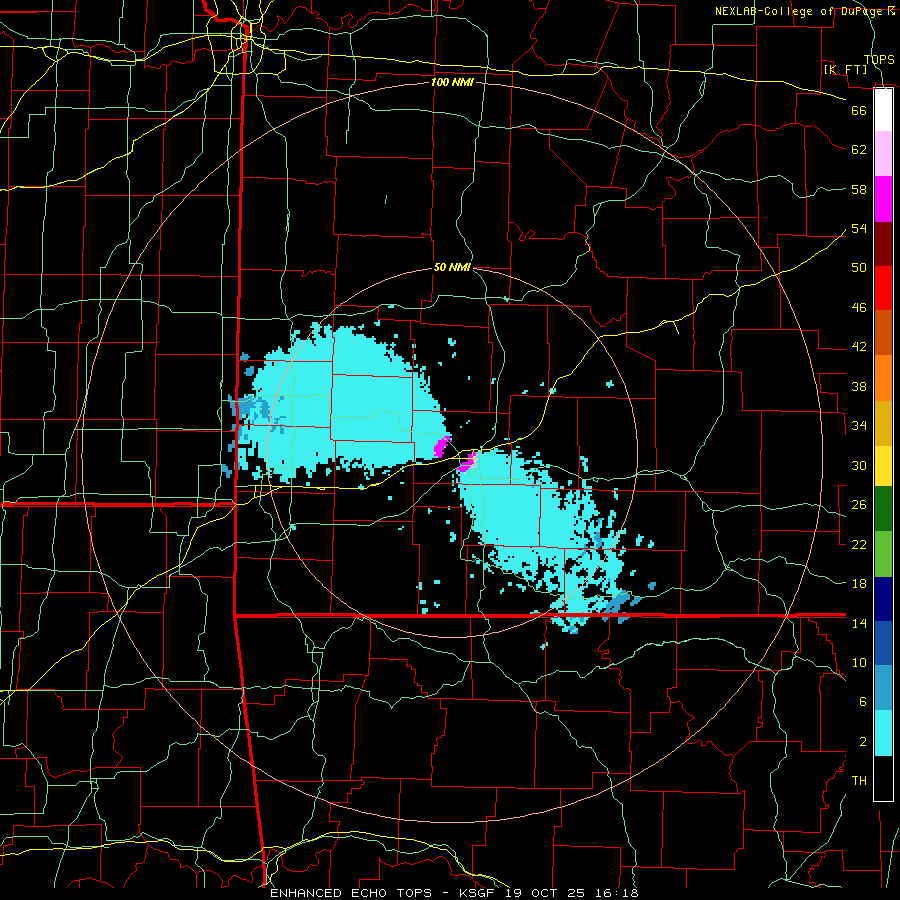Click the dark orange legend swatch

883,332
